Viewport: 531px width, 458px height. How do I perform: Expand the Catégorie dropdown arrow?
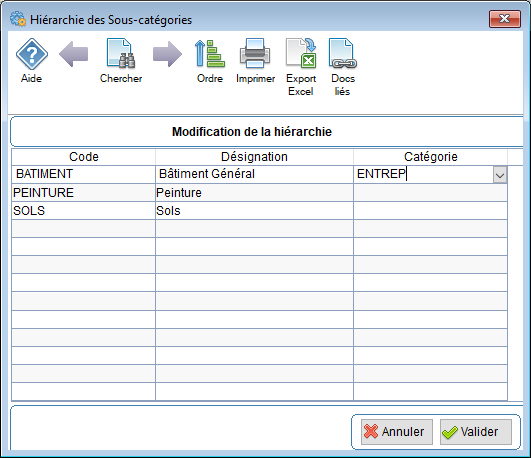(500, 175)
